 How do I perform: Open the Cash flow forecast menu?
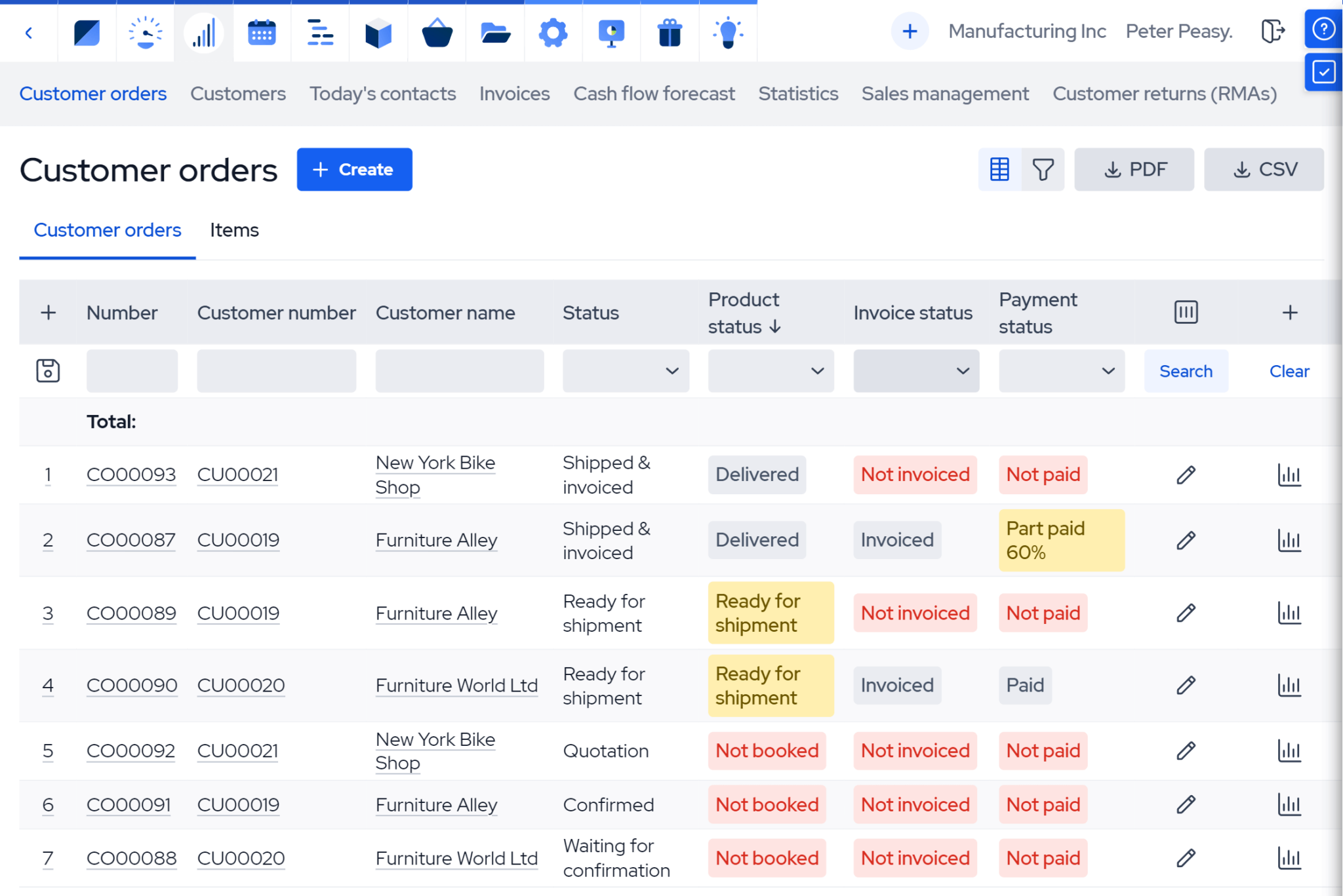653,94
